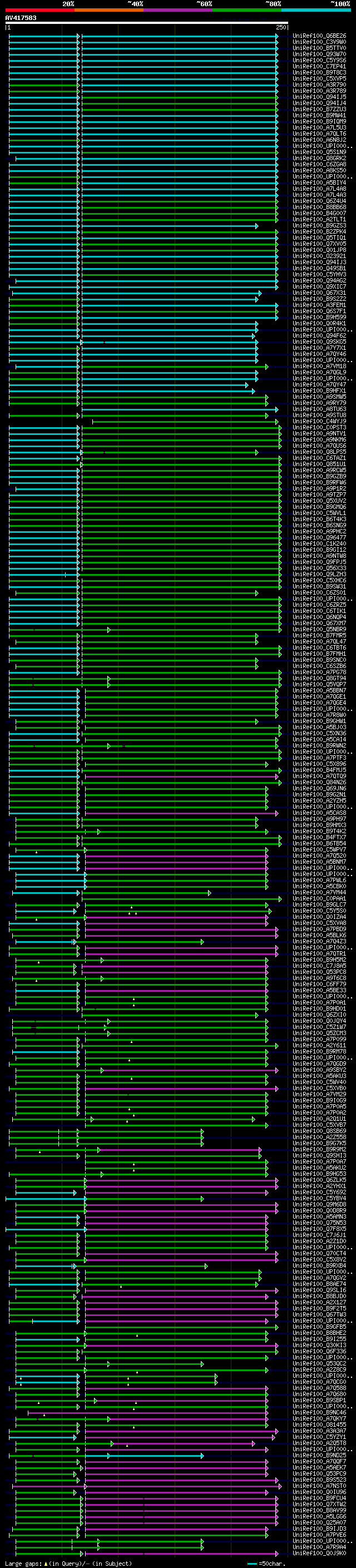The width and height of the screenshot is (356, 1568).
Task: Click label UniRef100_Q6Z4U4
Action: point(319,201)
